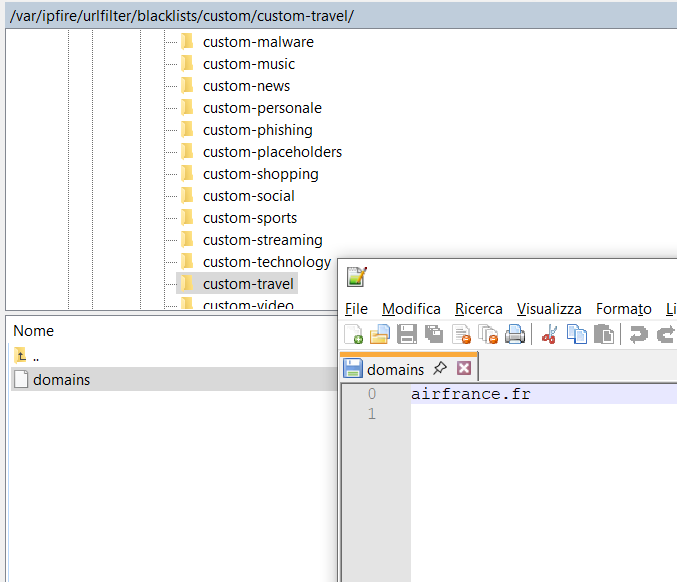Select the custom-malware folder
This screenshot has width=677, height=582.
click(258, 42)
